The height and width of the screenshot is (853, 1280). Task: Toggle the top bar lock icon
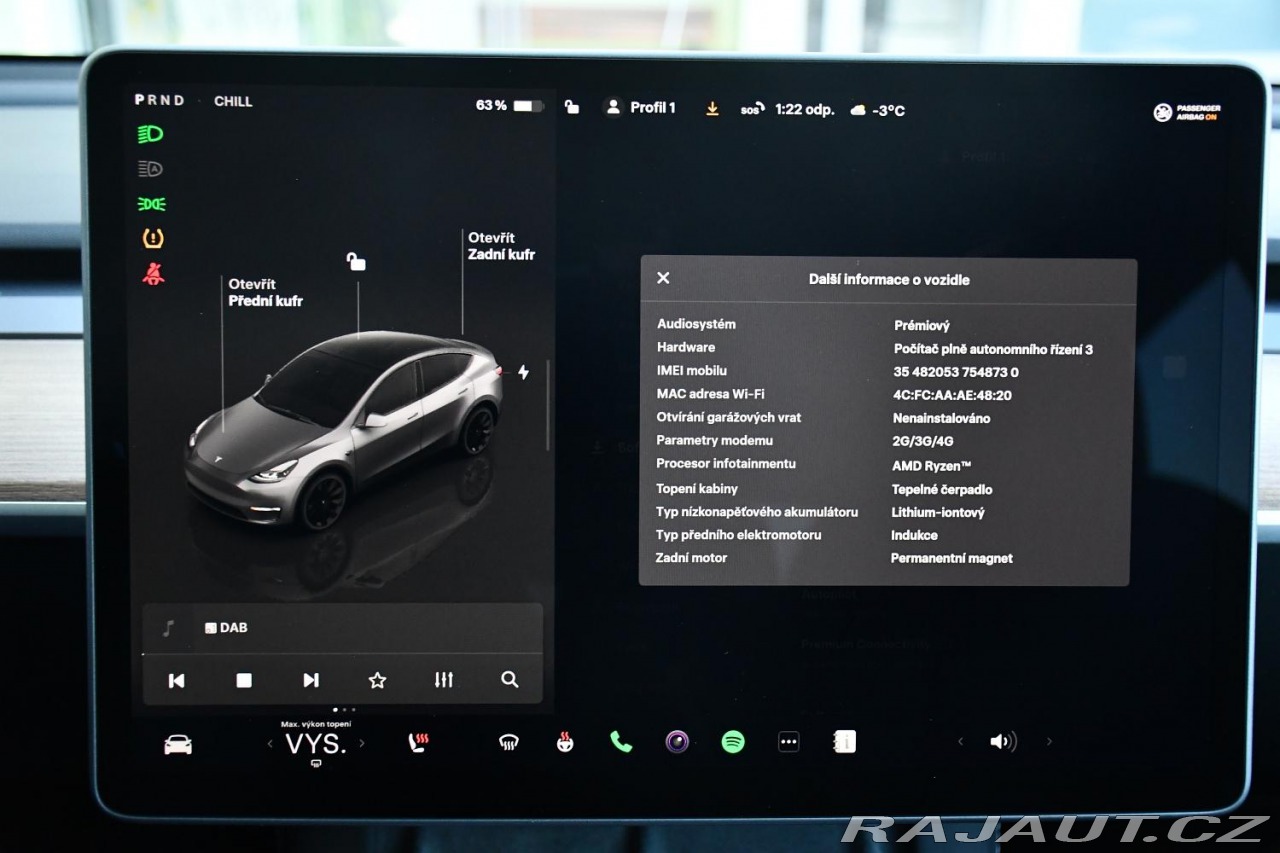[x=572, y=107]
